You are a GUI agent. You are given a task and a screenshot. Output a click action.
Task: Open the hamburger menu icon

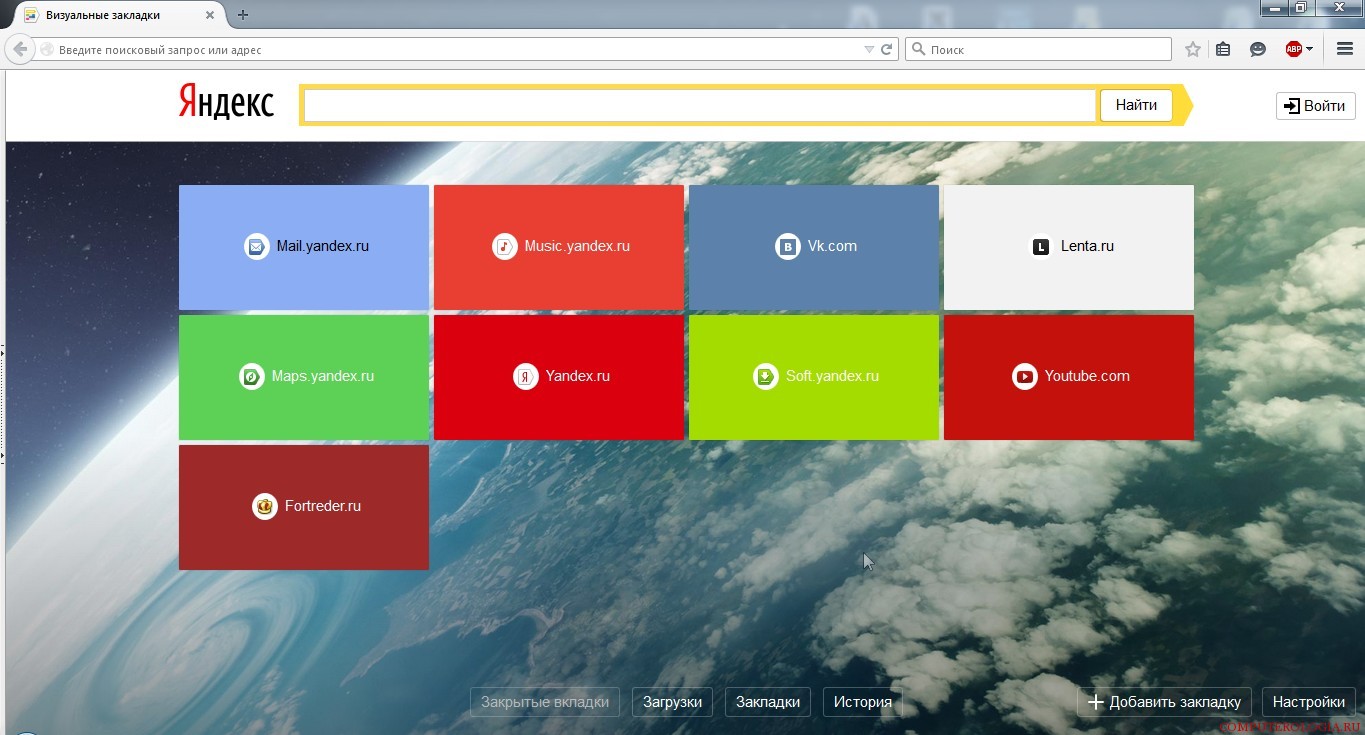point(1345,49)
